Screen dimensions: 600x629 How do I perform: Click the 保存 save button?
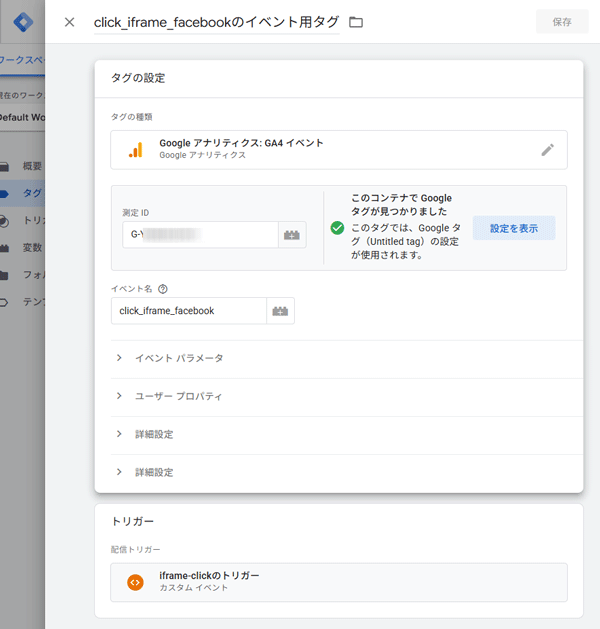point(562,22)
